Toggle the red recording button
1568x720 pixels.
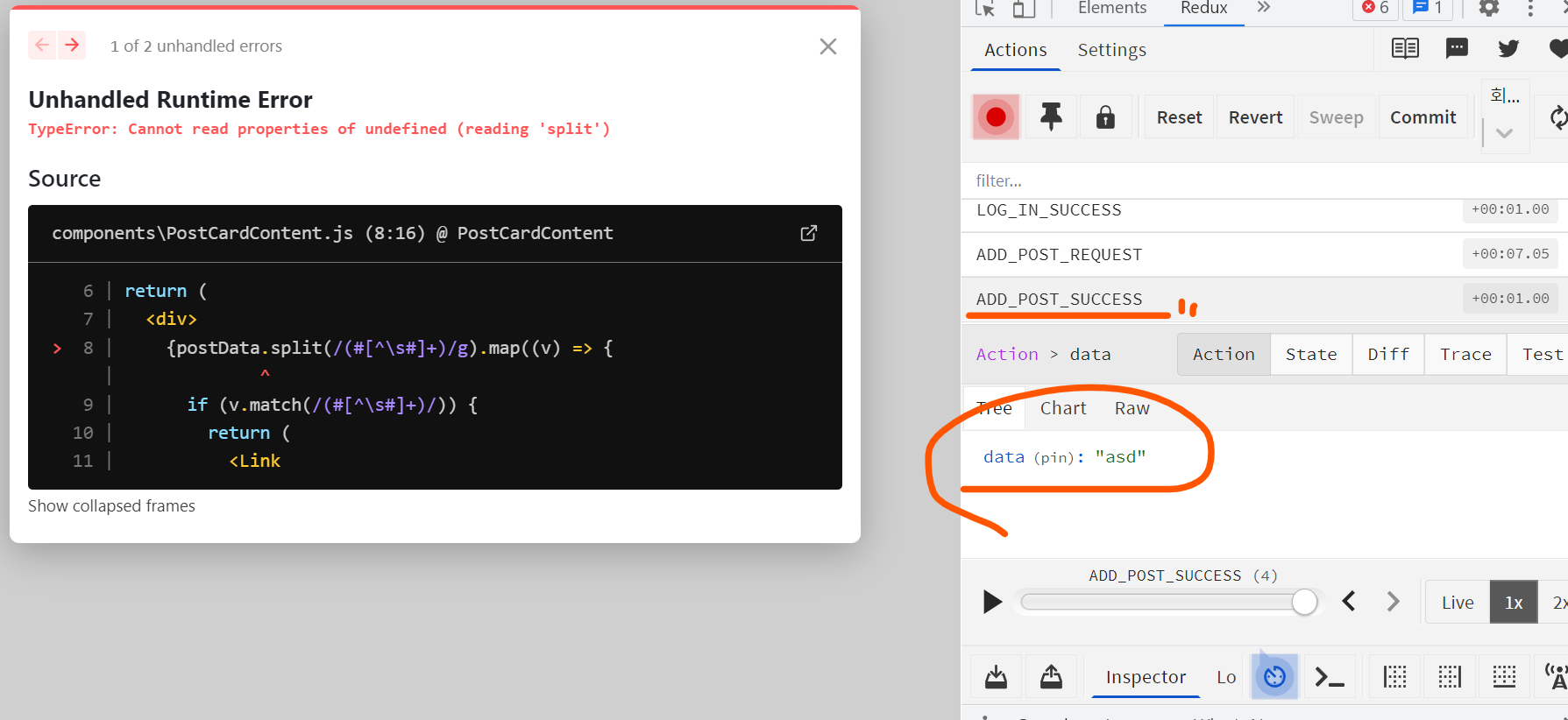pos(996,117)
